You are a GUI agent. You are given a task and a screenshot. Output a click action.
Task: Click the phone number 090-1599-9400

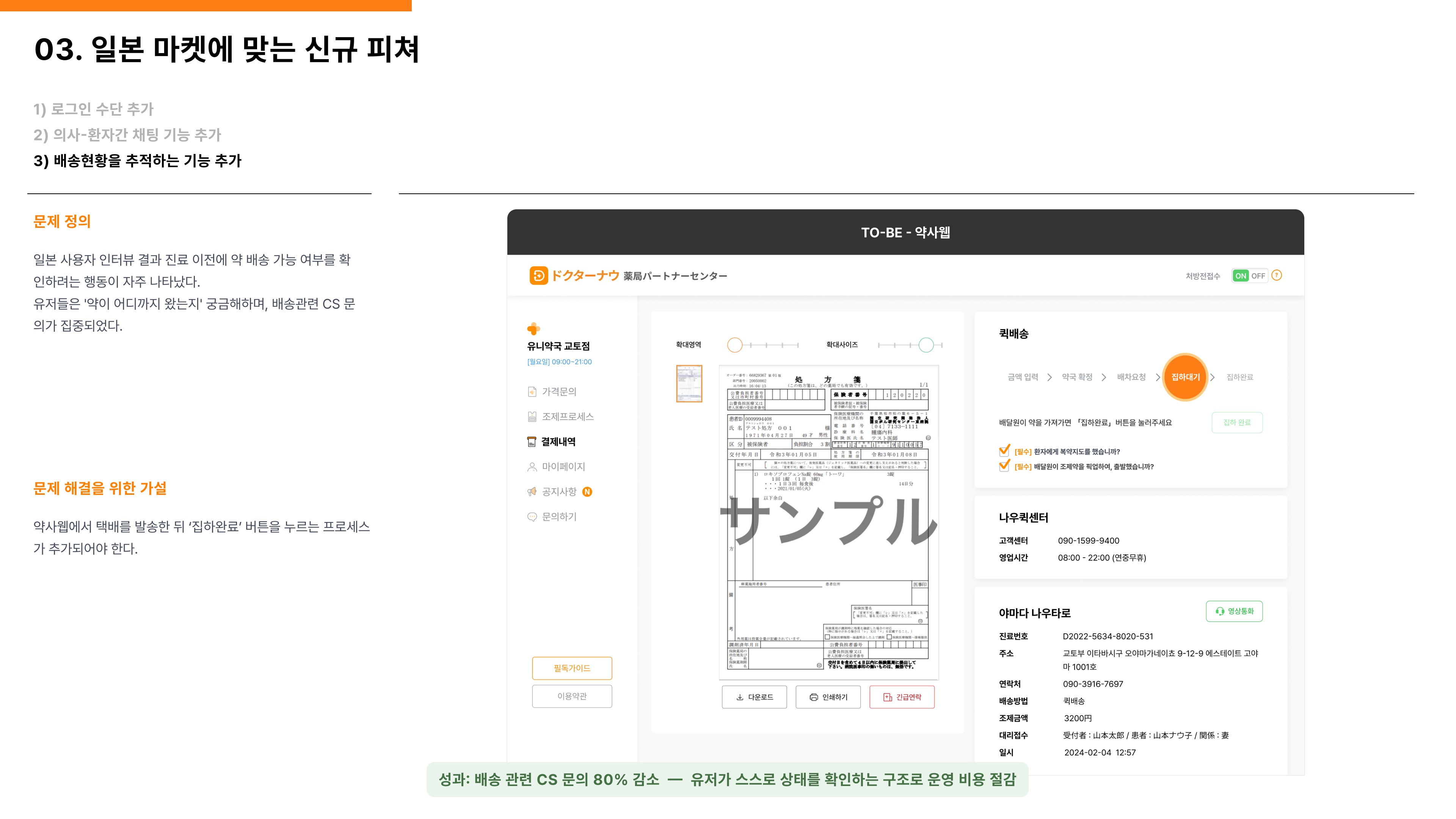click(x=1089, y=541)
